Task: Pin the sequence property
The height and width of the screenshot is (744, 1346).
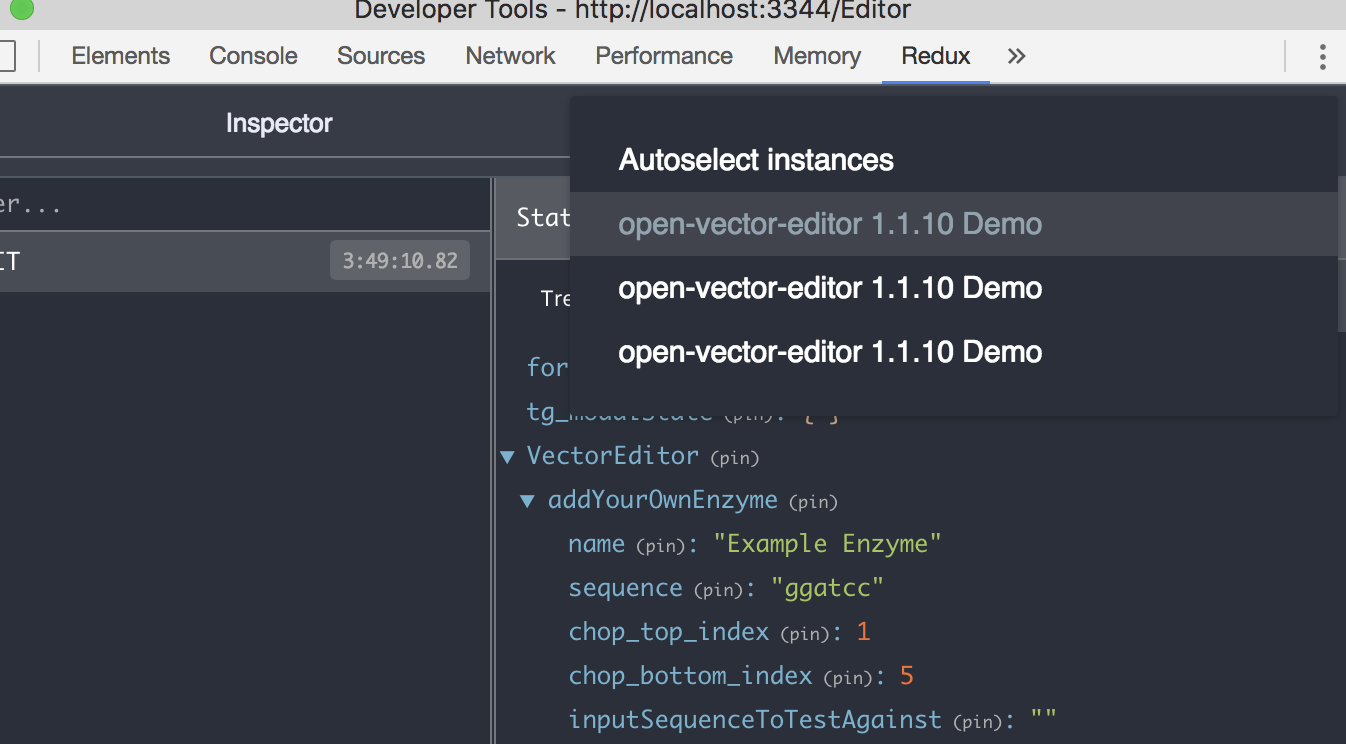Action: point(719,590)
